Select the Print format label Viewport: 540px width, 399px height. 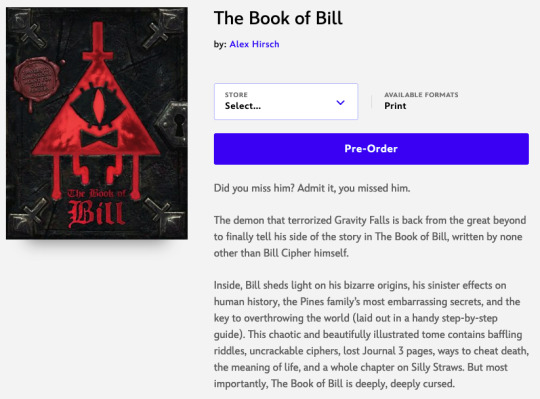(395, 106)
